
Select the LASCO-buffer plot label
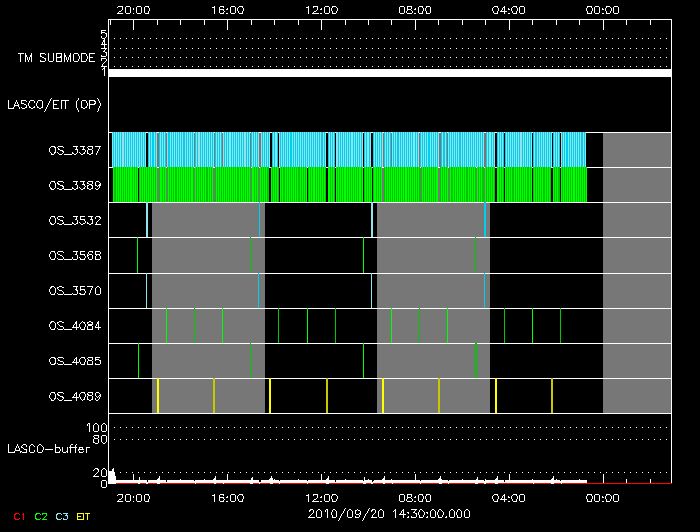click(x=47, y=449)
